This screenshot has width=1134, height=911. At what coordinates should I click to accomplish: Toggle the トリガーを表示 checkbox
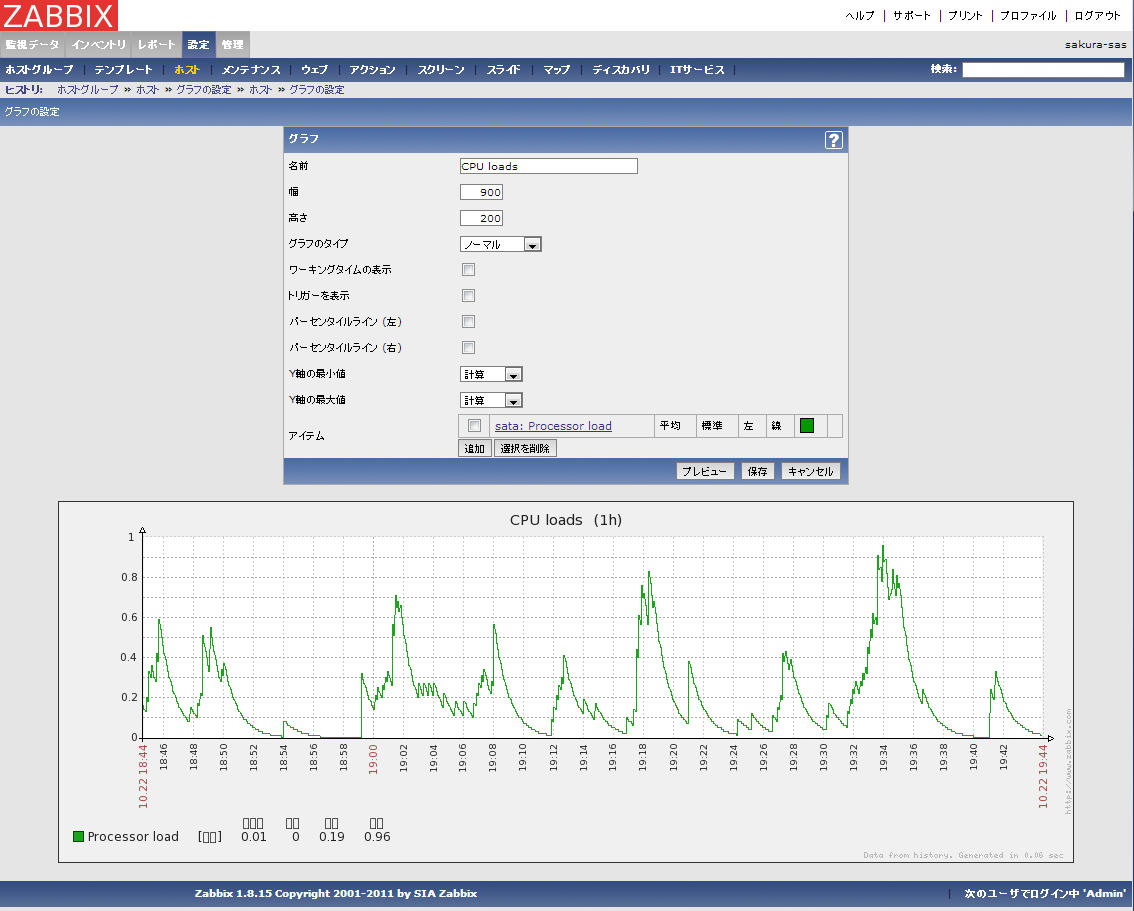point(468,296)
